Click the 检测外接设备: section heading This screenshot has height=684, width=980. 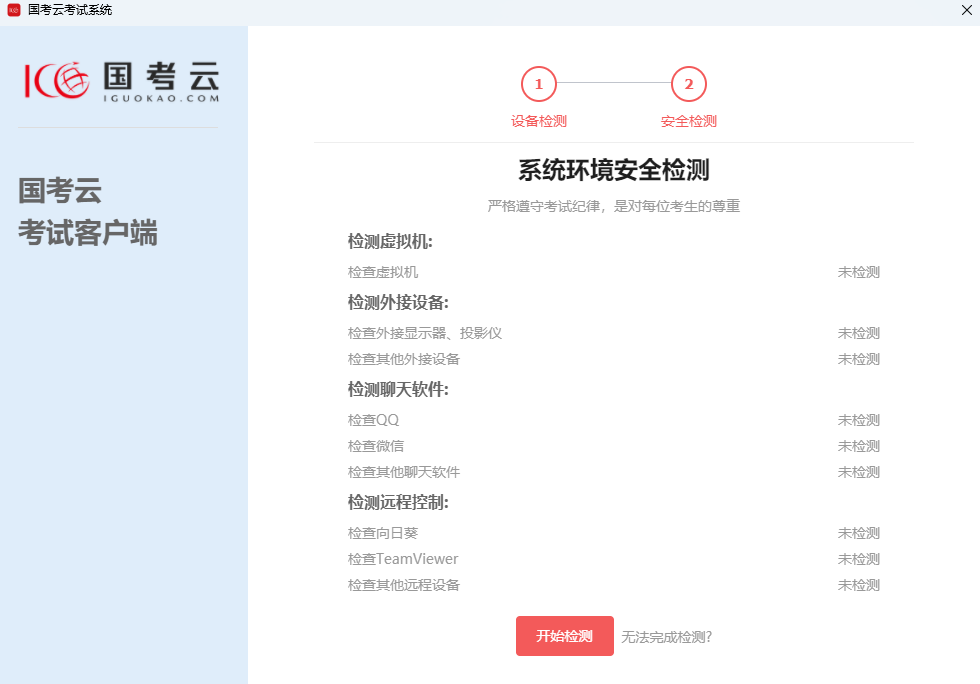tap(398, 303)
